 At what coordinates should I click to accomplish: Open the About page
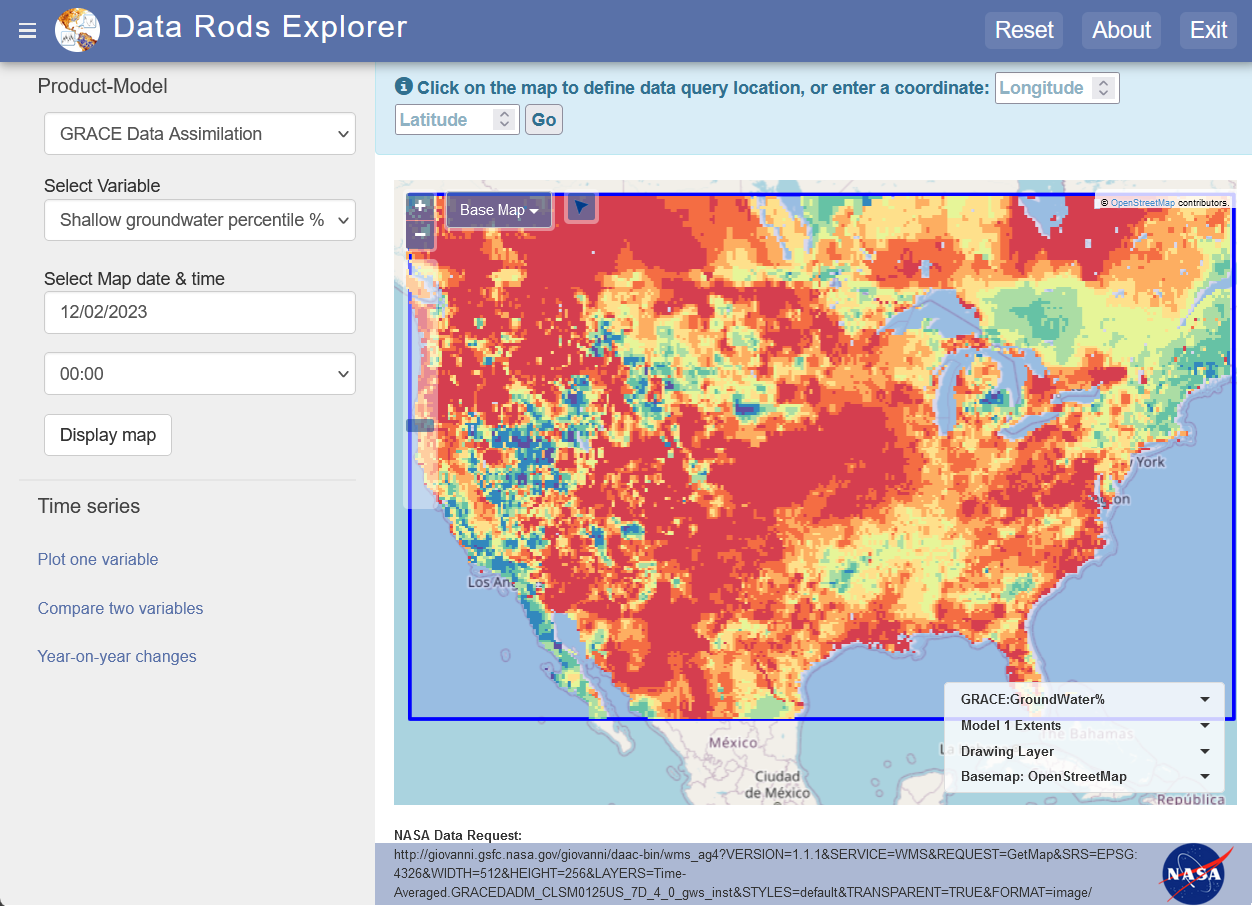coord(1121,30)
